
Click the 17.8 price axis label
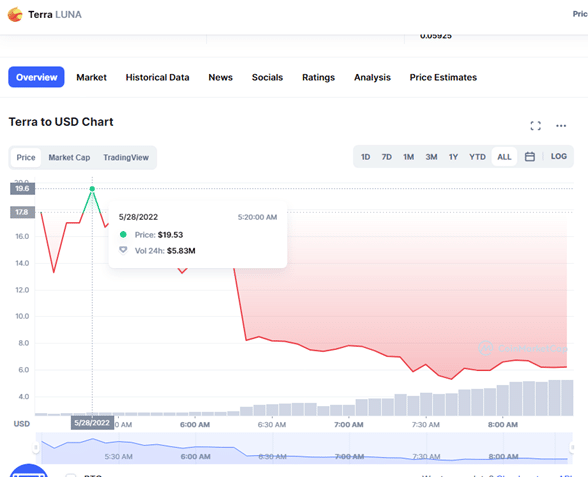22,212
